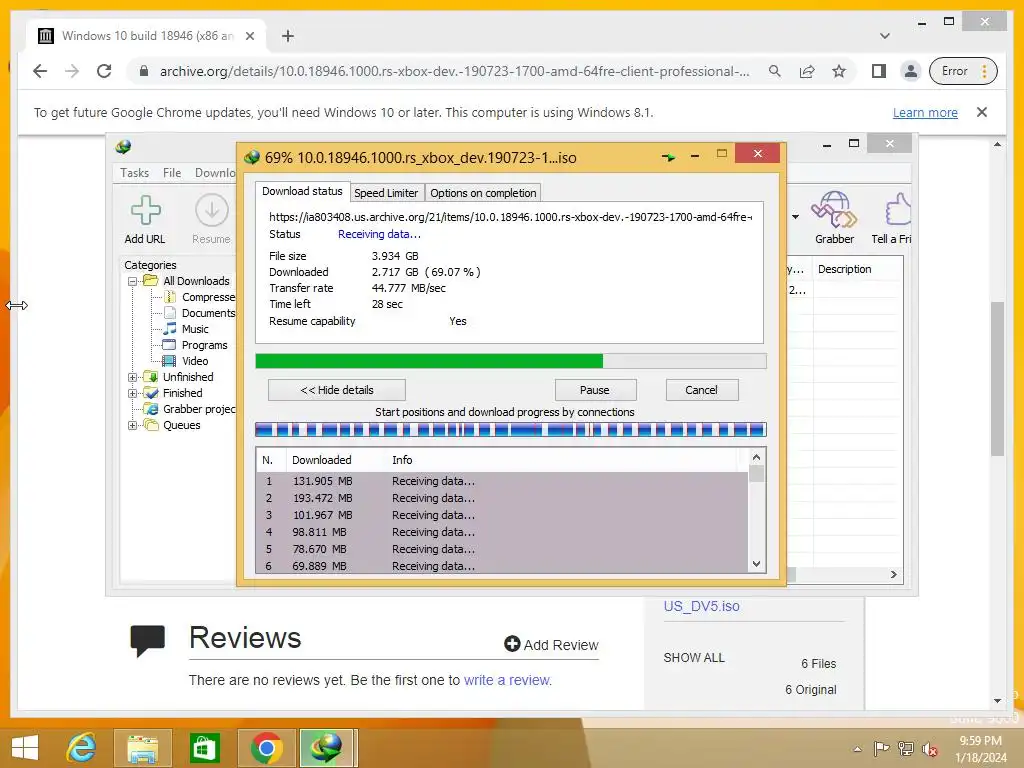The width and height of the screenshot is (1024, 768).
Task: Open Chrome Error menu button
Action: (x=963, y=71)
